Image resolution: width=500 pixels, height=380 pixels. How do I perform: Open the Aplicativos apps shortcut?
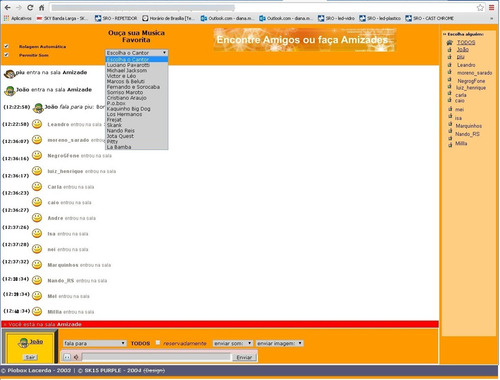pos(18,18)
